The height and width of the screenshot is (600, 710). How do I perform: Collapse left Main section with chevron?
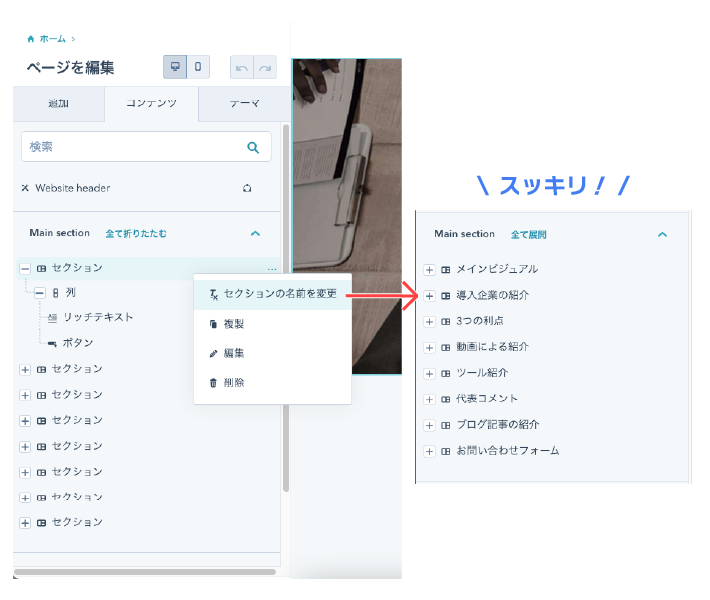255,234
